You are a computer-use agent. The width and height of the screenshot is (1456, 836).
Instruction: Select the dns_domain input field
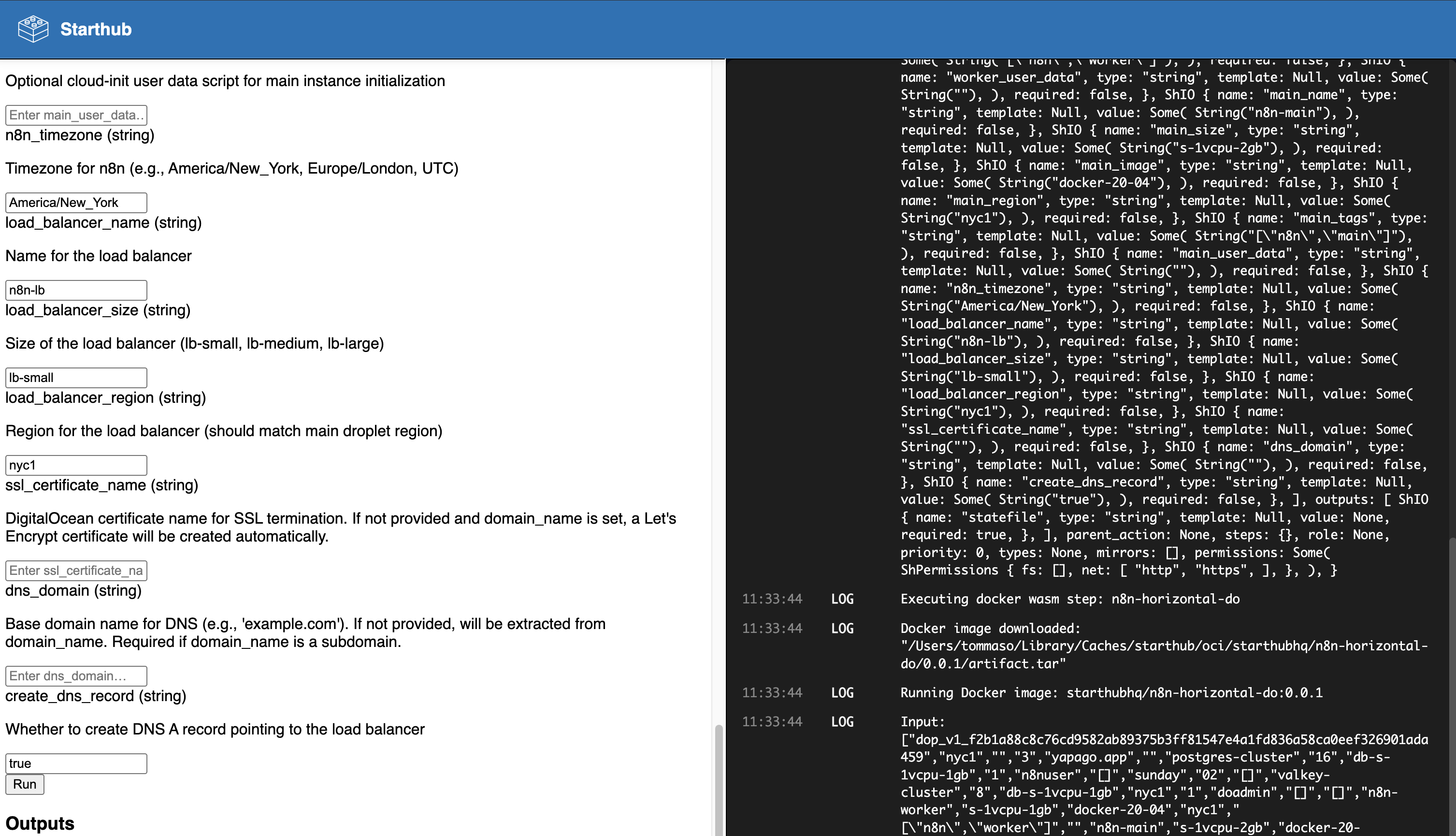pos(76,676)
